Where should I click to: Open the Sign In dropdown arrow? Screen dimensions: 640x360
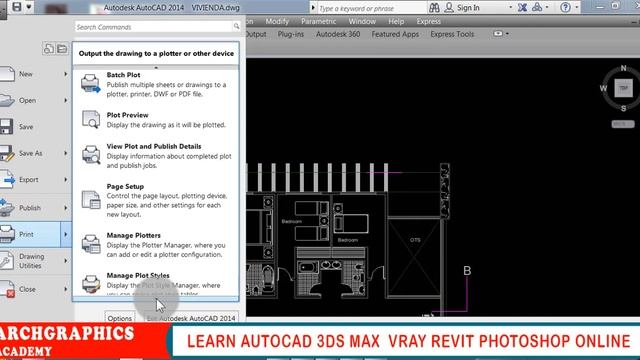point(510,7)
